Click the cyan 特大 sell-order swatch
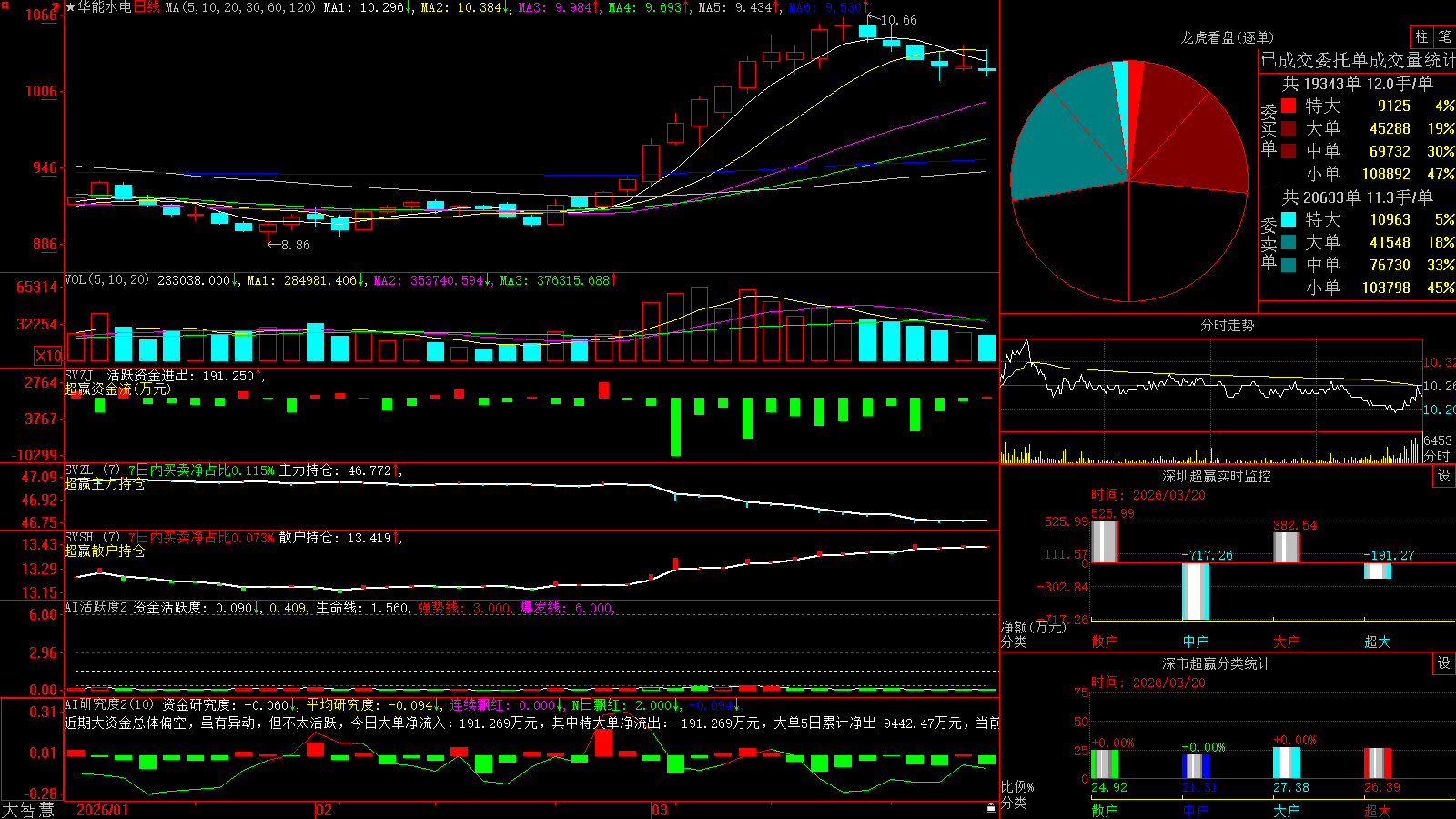Image resolution: width=1456 pixels, height=819 pixels. point(1289,219)
